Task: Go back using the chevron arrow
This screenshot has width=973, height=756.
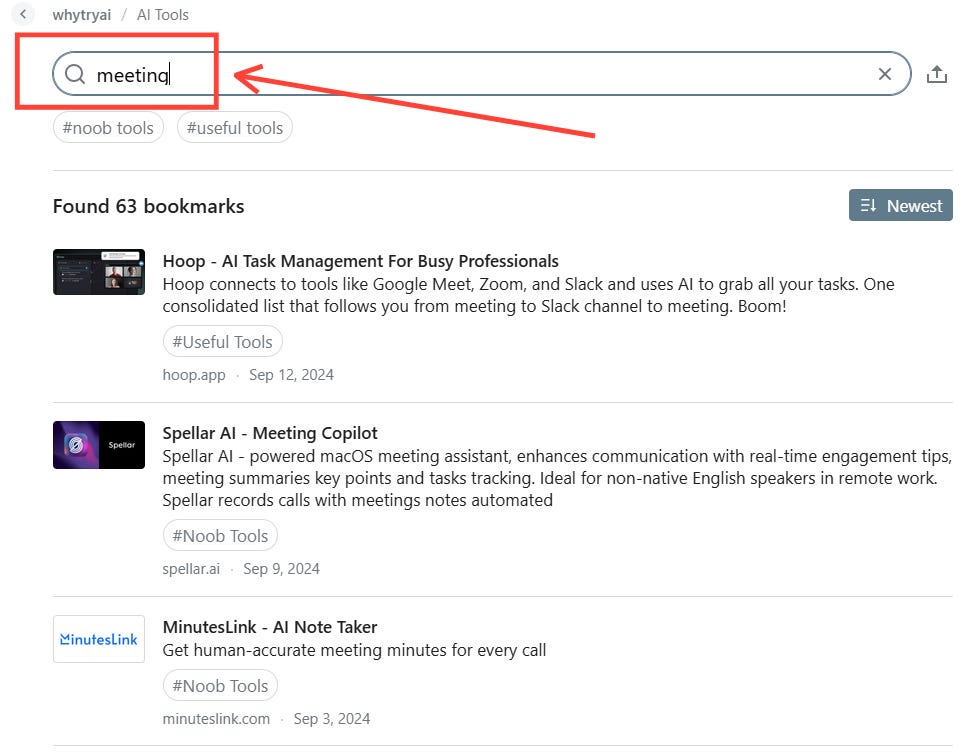Action: point(23,14)
